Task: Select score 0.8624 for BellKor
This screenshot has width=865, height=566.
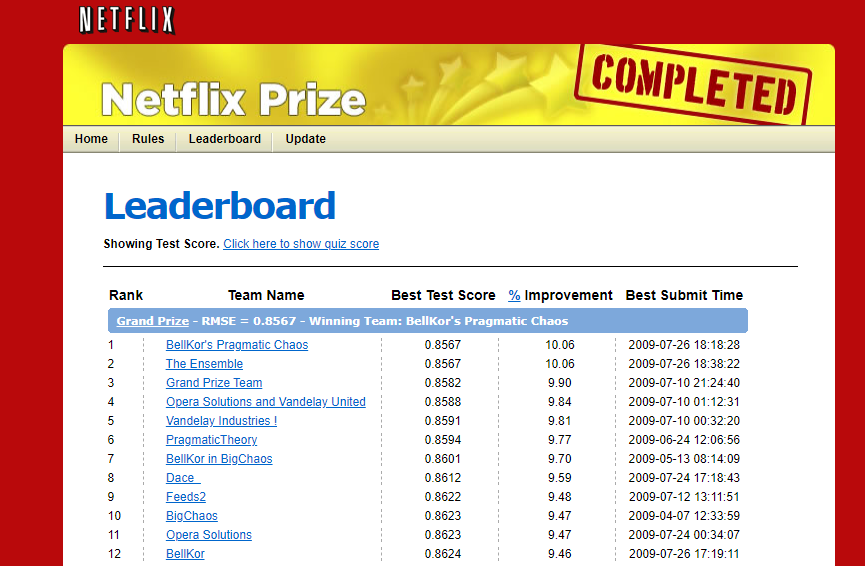Action: pyautogui.click(x=443, y=554)
